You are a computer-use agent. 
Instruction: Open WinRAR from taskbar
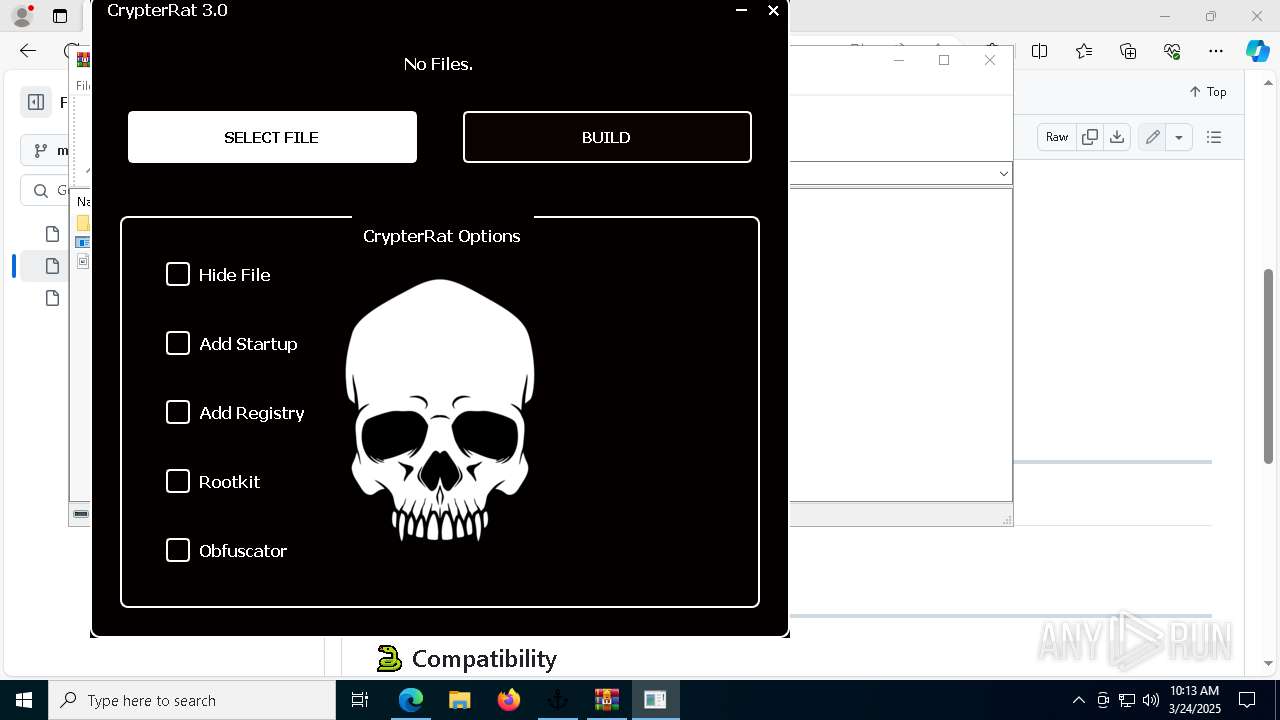pyautogui.click(x=607, y=700)
